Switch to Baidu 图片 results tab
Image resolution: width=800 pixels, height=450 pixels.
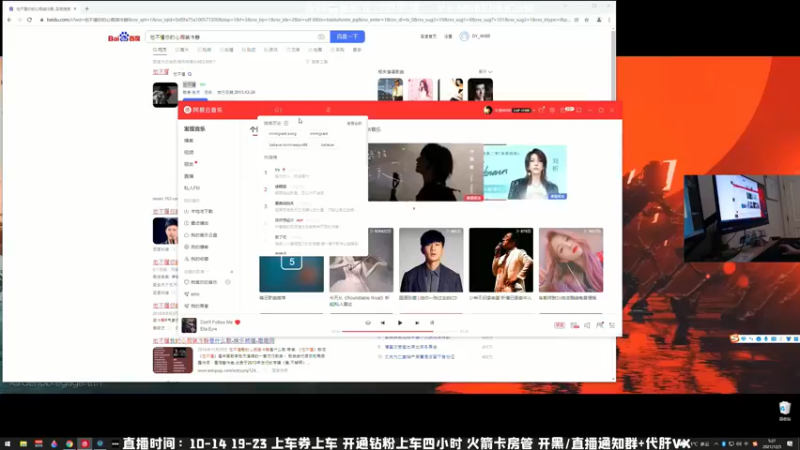(x=183, y=50)
